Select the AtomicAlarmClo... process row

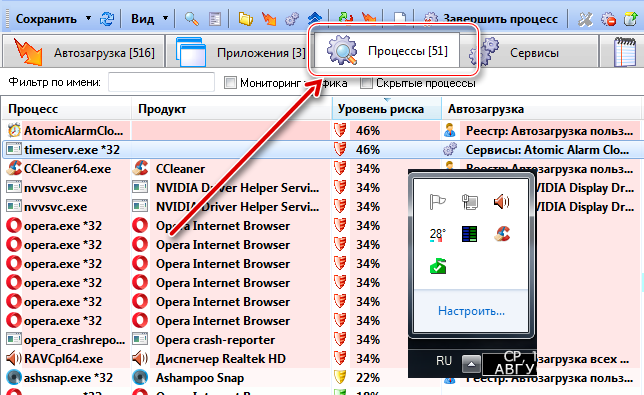(322, 131)
